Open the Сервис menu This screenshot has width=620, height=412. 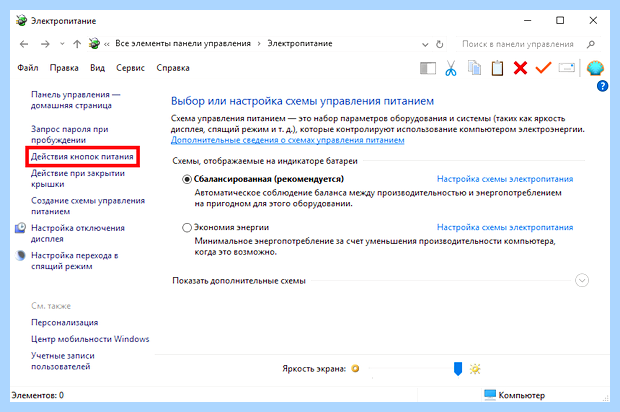pyautogui.click(x=130, y=68)
